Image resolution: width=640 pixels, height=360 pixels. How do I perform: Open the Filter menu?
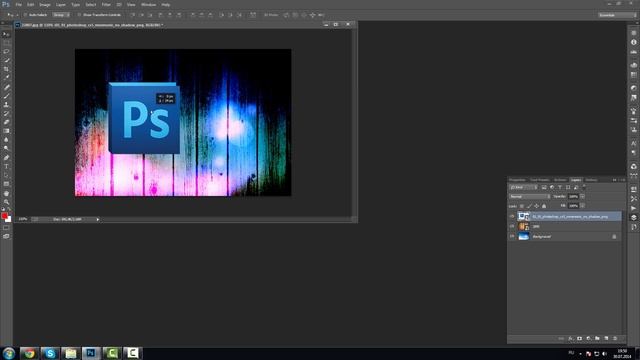click(x=106, y=4)
